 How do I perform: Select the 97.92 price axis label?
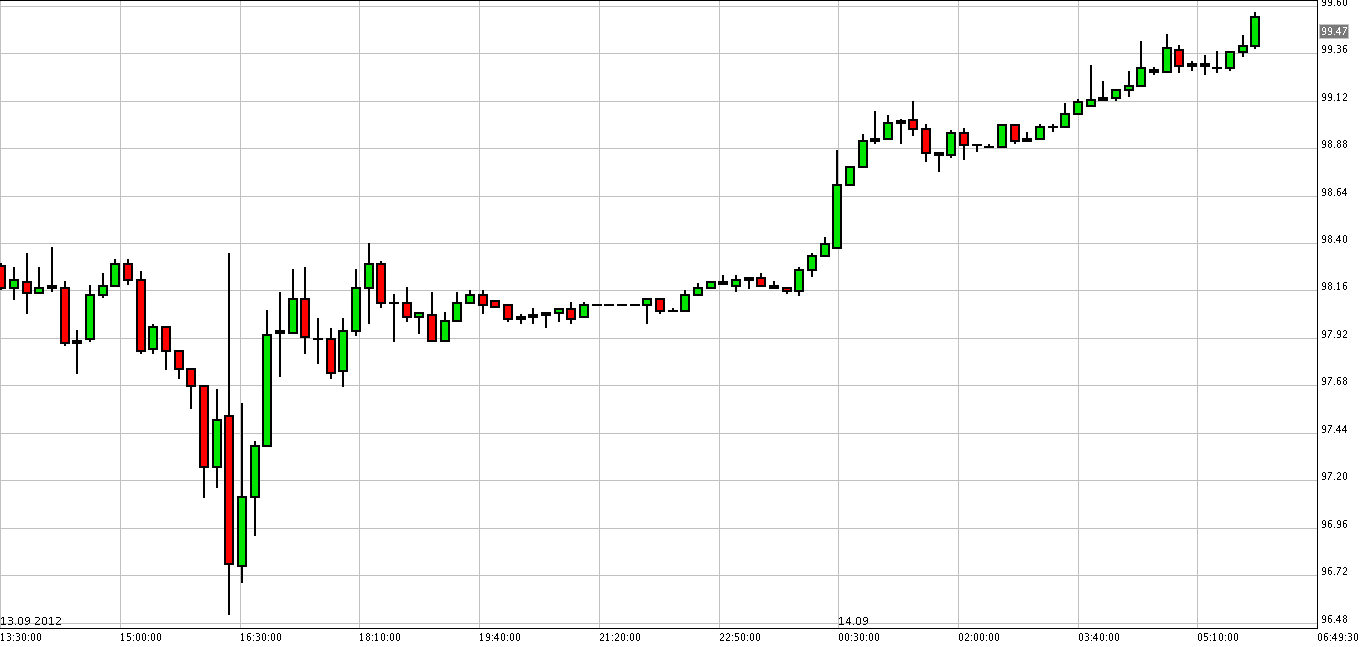tap(1334, 334)
